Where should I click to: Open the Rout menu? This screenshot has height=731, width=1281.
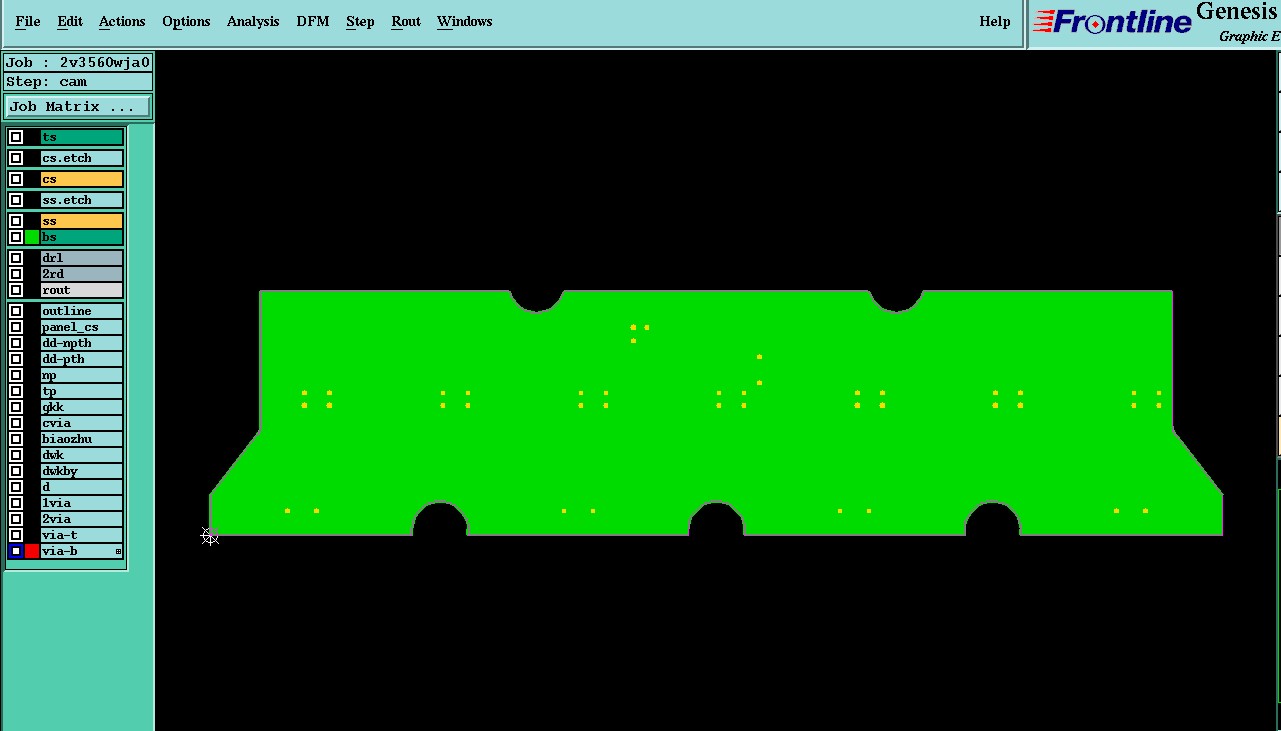pos(406,21)
